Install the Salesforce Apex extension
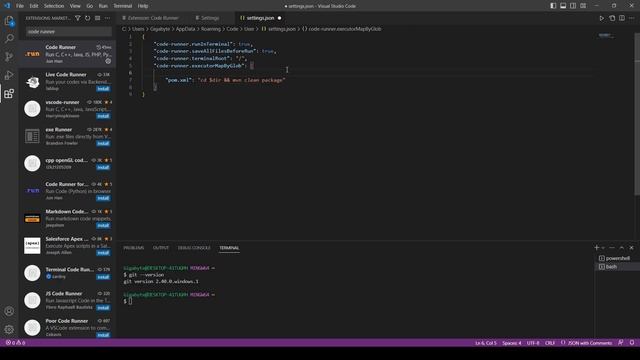 coord(103,253)
